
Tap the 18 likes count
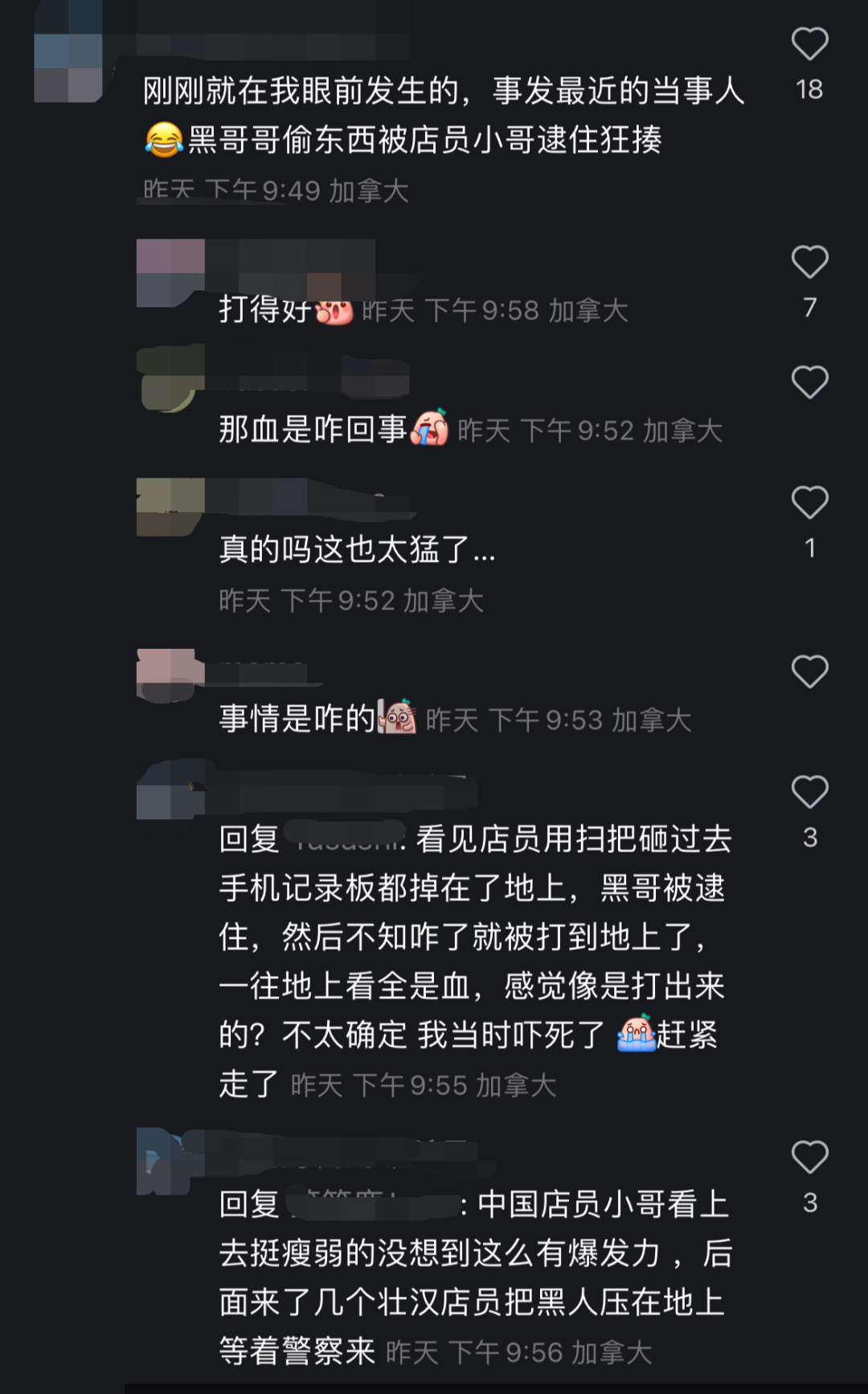809,89
